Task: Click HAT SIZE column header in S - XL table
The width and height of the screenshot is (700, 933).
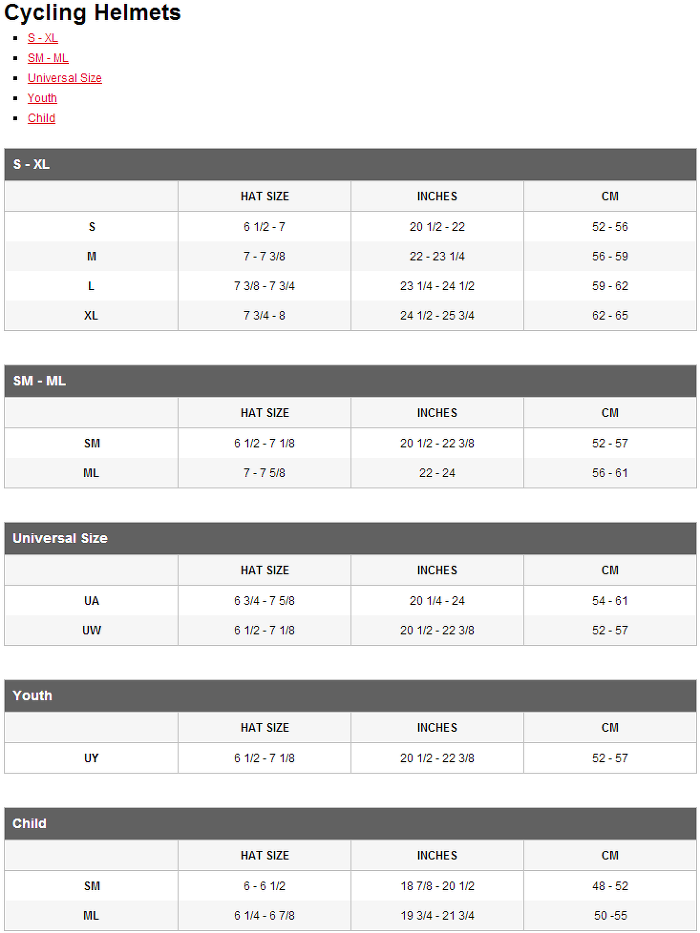Action: pyautogui.click(x=264, y=196)
